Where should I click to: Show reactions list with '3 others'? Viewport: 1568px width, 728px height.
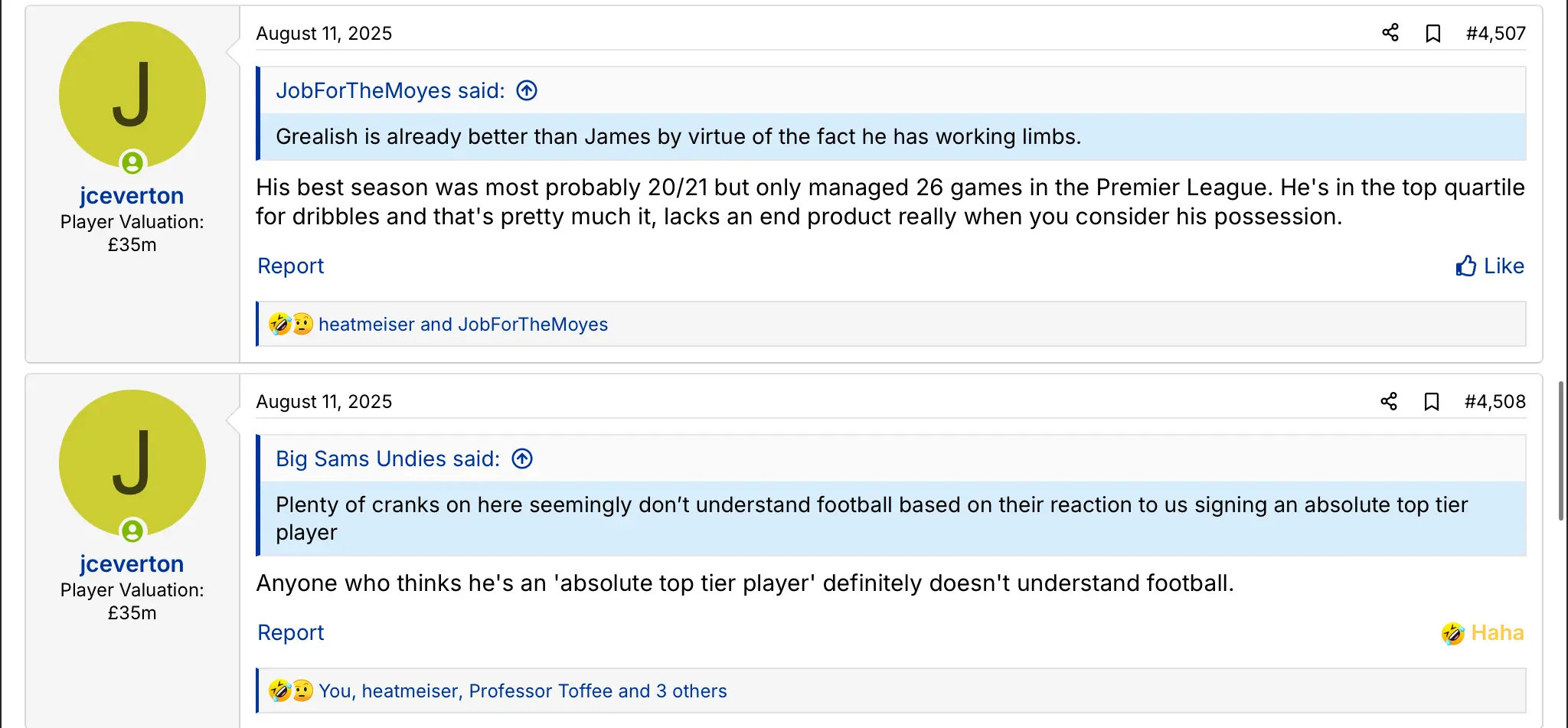point(522,691)
